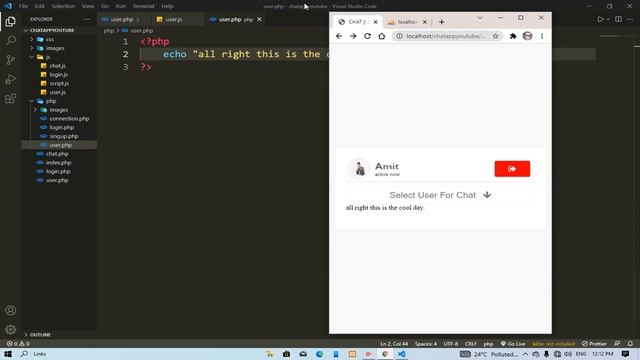Click the Go Live status button
The width and height of the screenshot is (640, 360).
tap(513, 344)
